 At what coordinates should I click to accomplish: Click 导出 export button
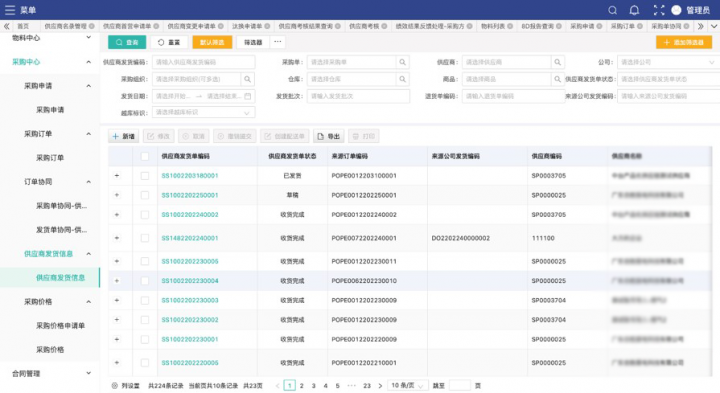click(328, 136)
